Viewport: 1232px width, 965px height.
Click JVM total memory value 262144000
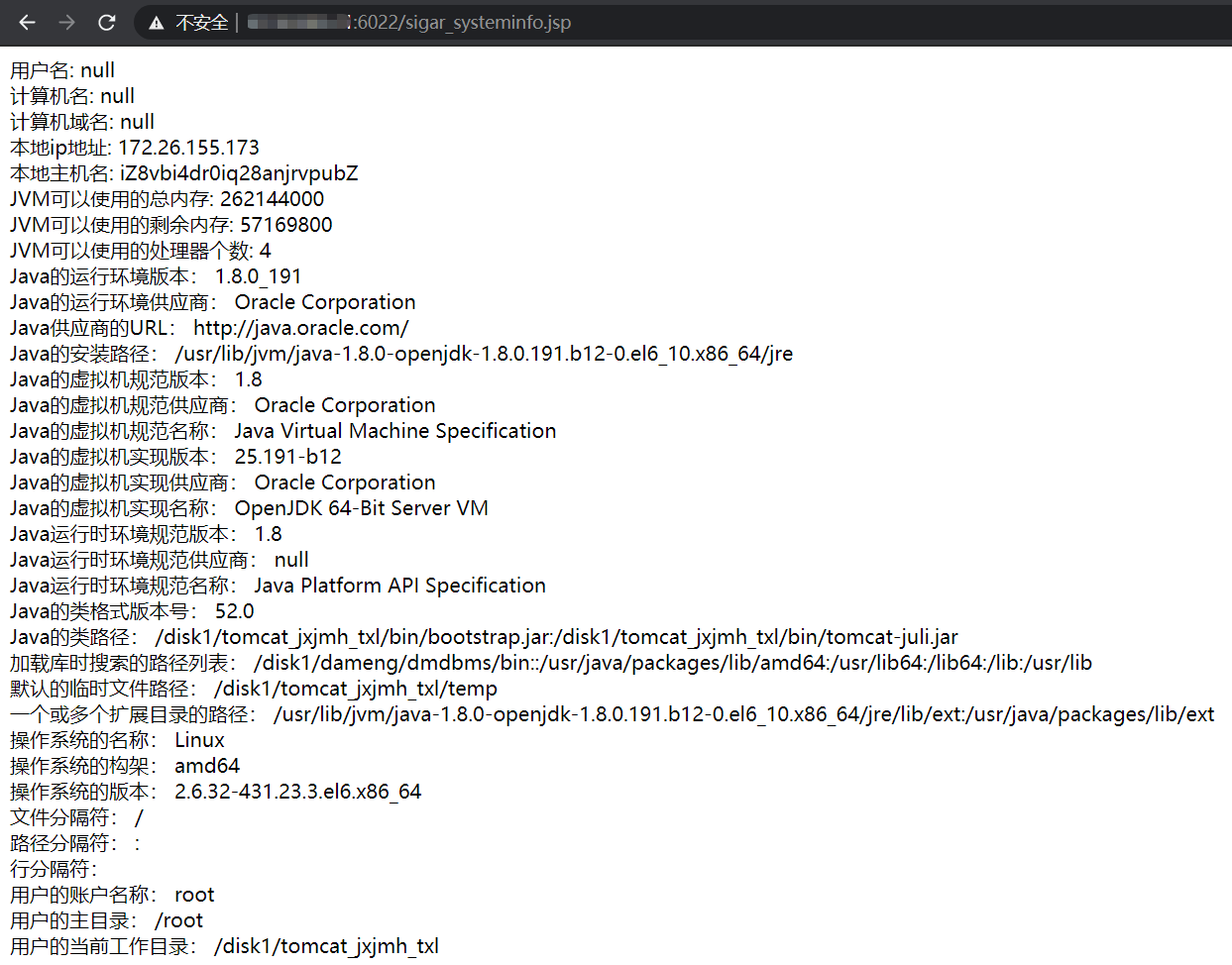272,199
